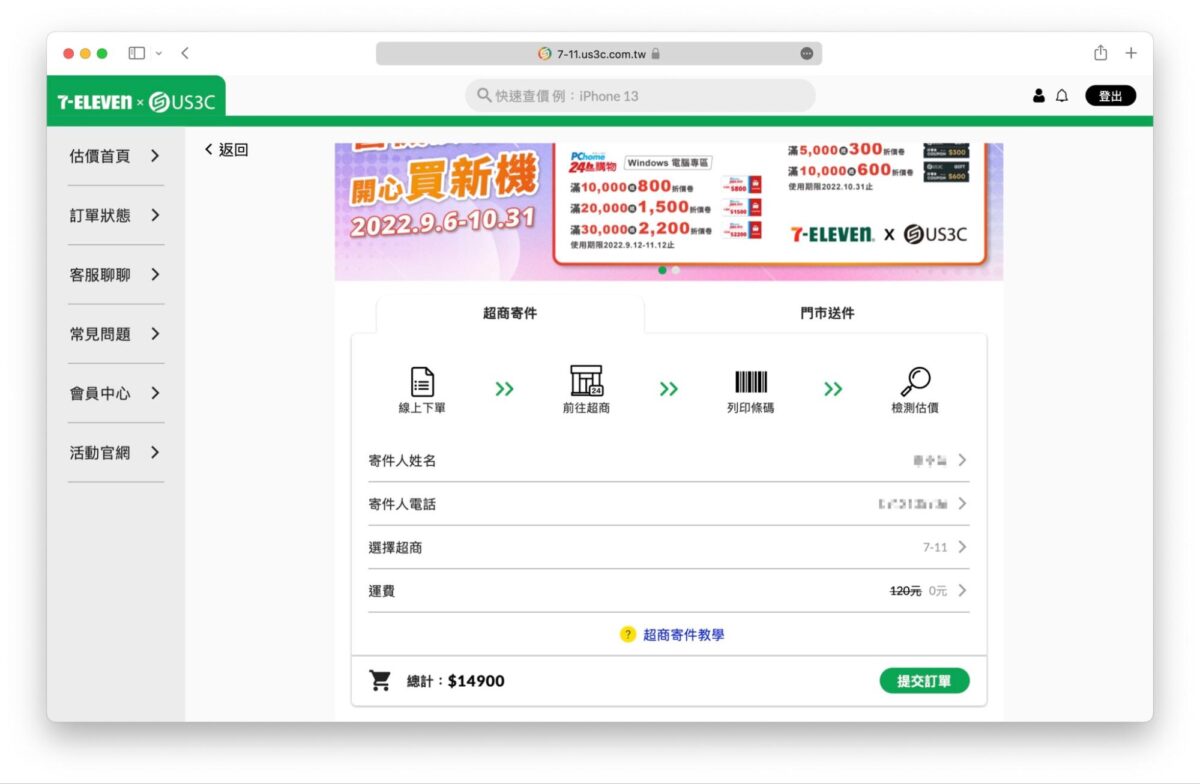Click the 快速查價 search field

(x=640, y=96)
